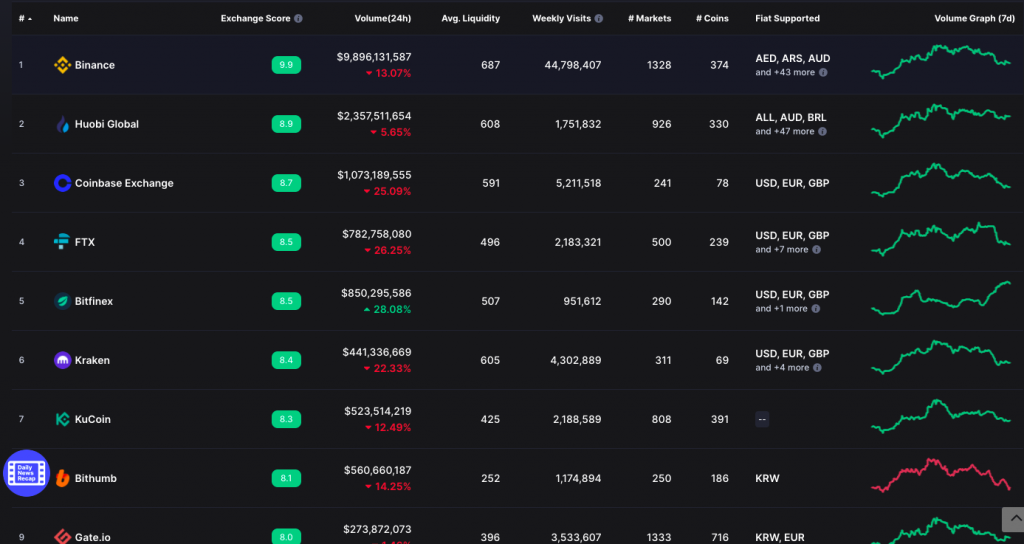Click Coinbase Exchange 8.7 score badge
Image resolution: width=1024 pixels, height=544 pixels.
(x=286, y=183)
